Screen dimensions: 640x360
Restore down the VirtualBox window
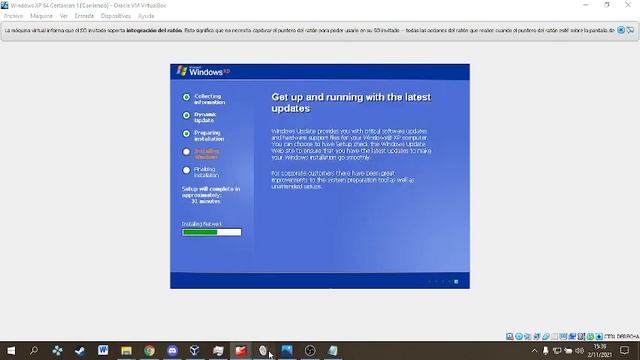607,5
